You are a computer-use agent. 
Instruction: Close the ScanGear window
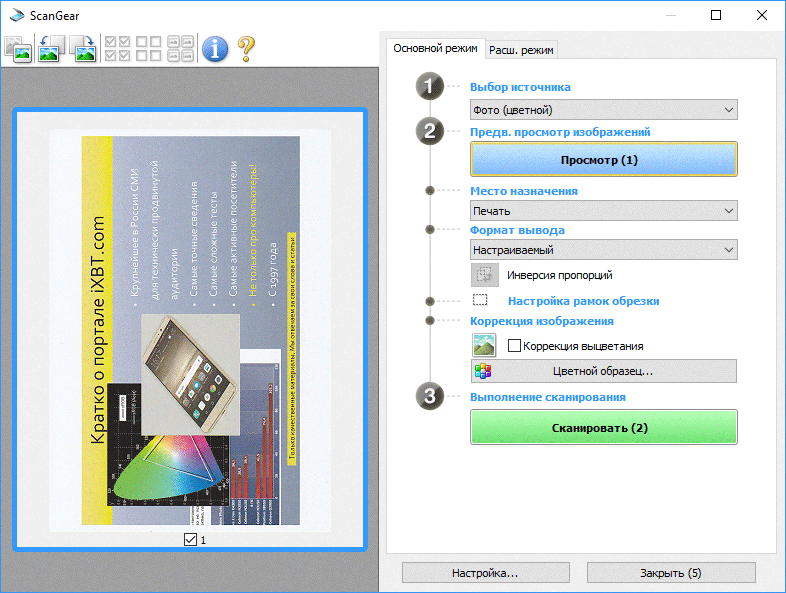[x=761, y=15]
